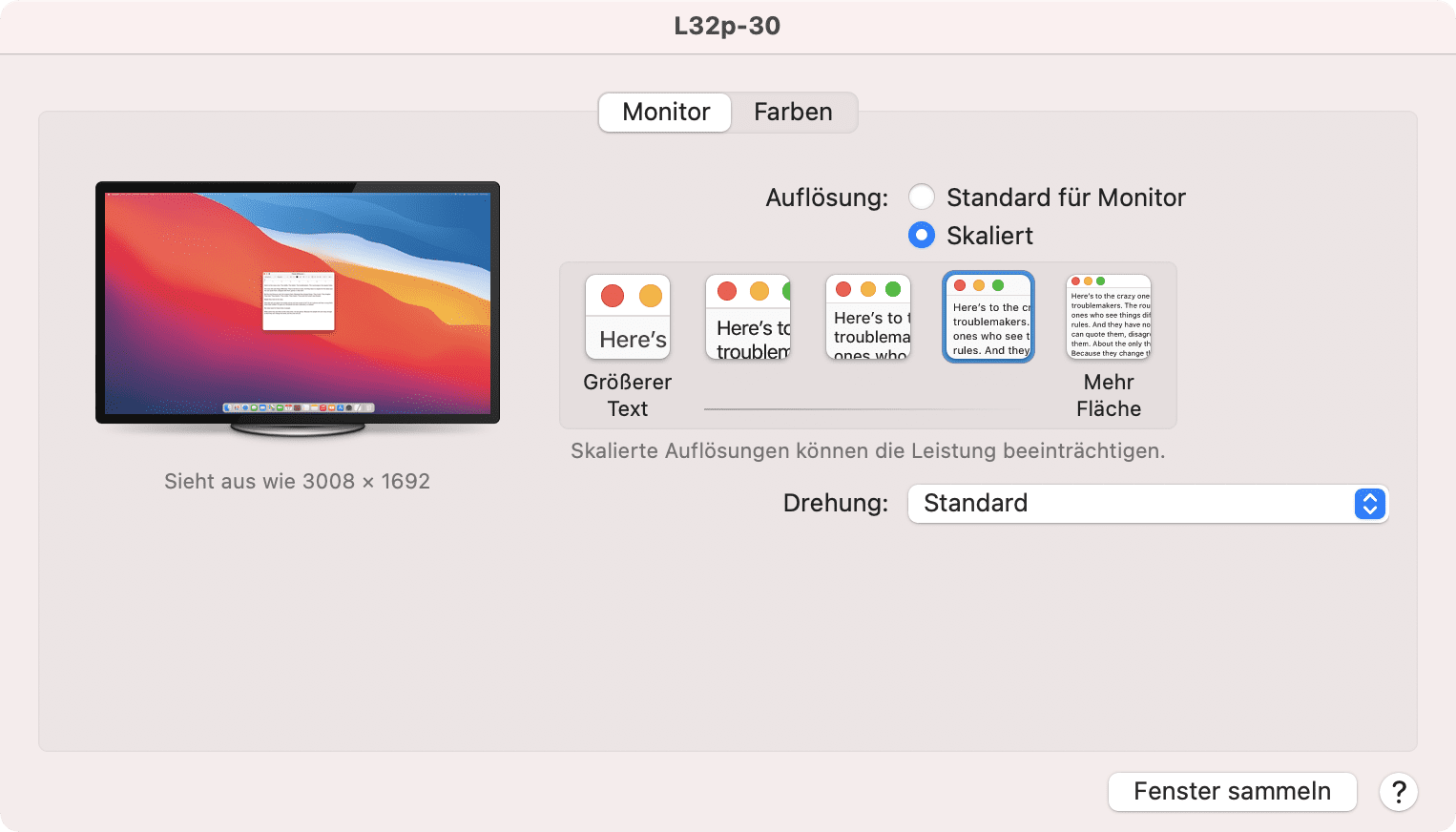Select the Größerer Text scaling thumbnail
1456x832 pixels.
click(628, 318)
